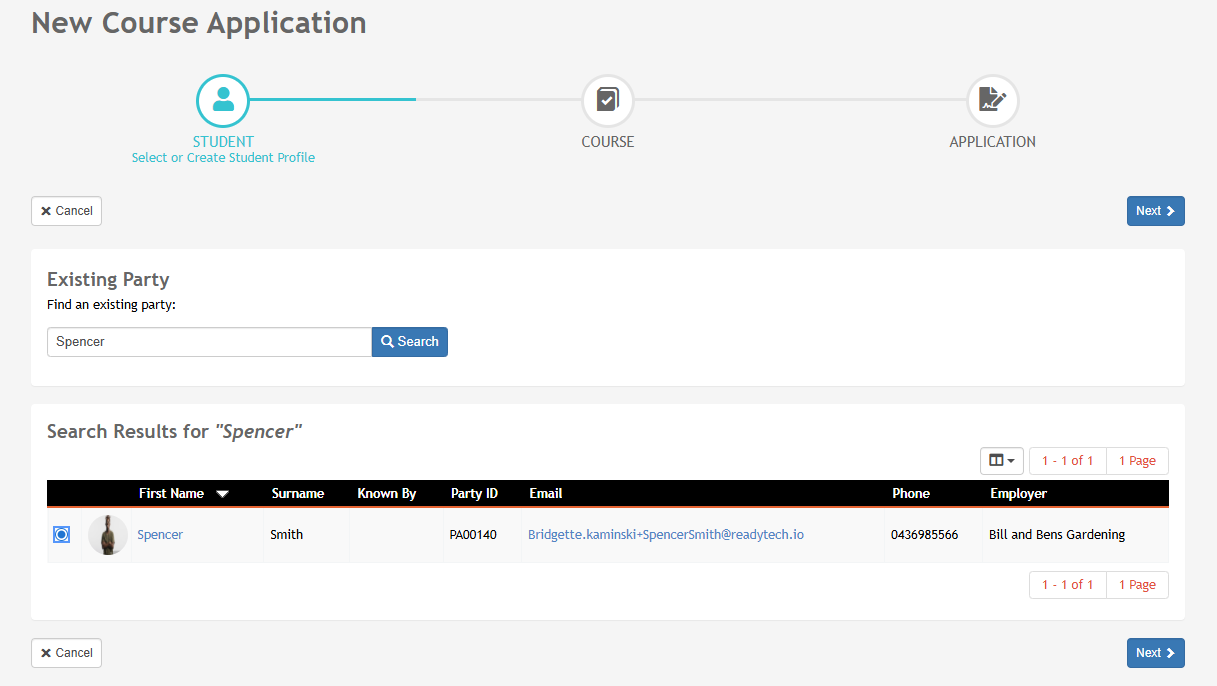Click the top Next button
The height and width of the screenshot is (686, 1217).
[1156, 211]
